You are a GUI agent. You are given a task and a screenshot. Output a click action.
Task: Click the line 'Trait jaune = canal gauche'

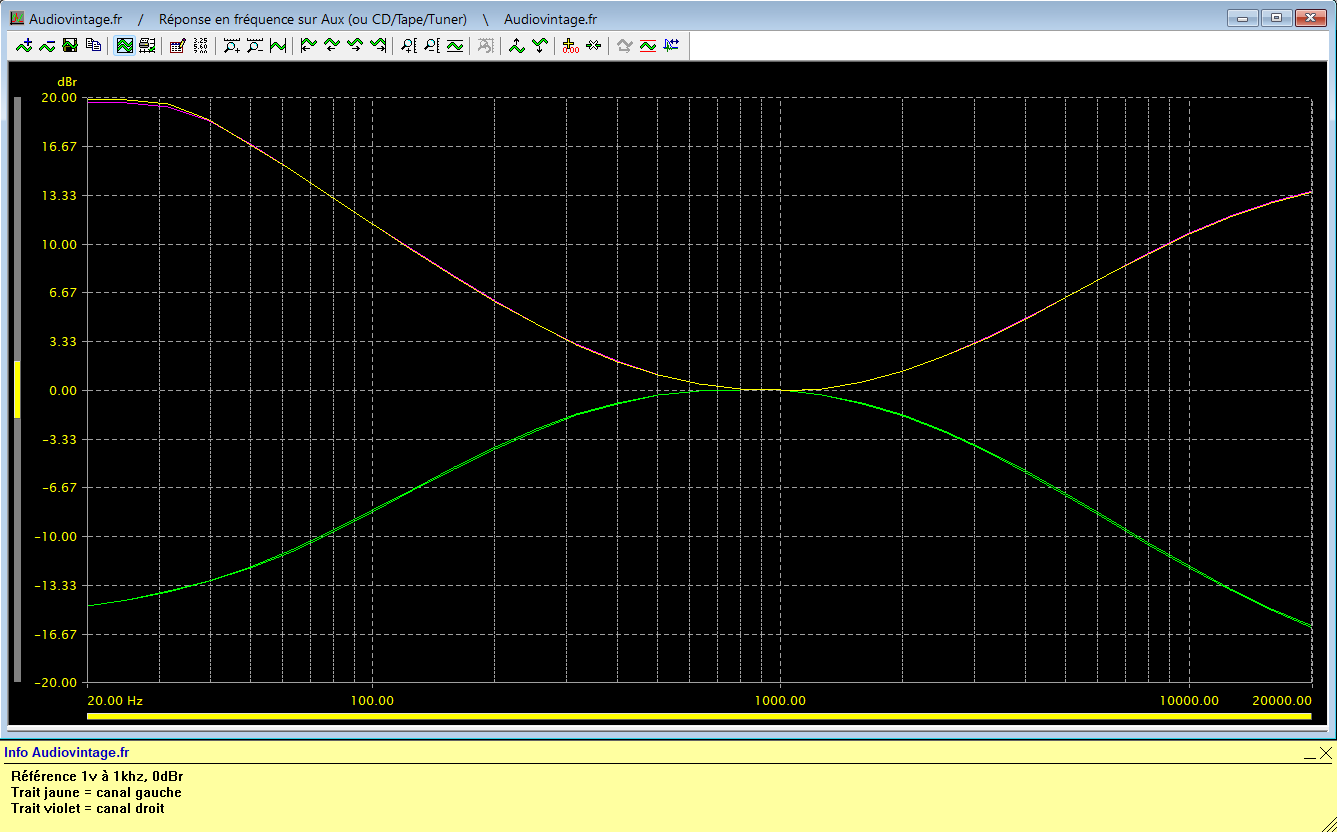pyautogui.click(x=96, y=792)
